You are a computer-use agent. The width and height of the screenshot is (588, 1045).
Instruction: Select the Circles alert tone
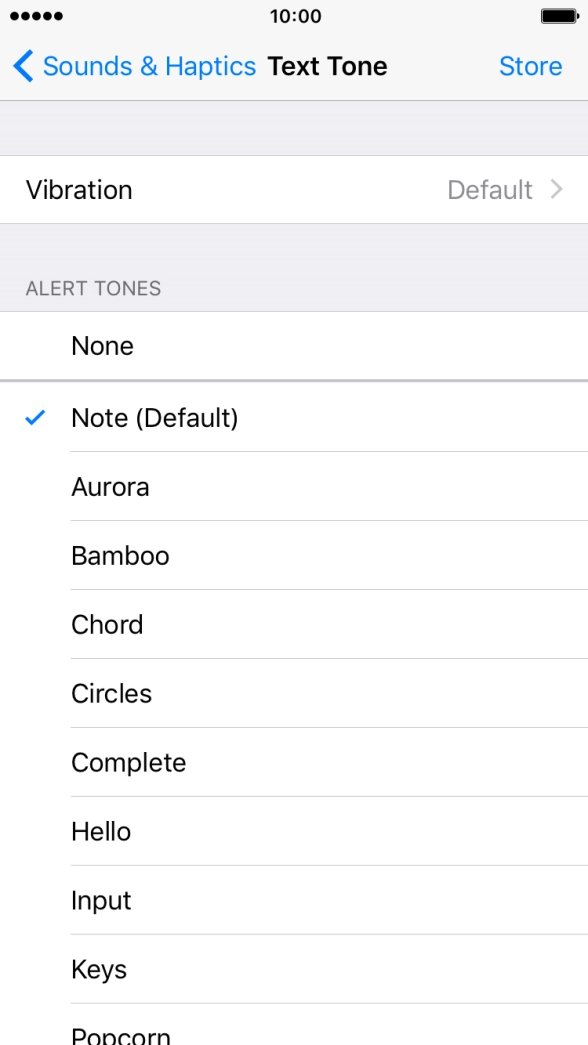[110, 694]
